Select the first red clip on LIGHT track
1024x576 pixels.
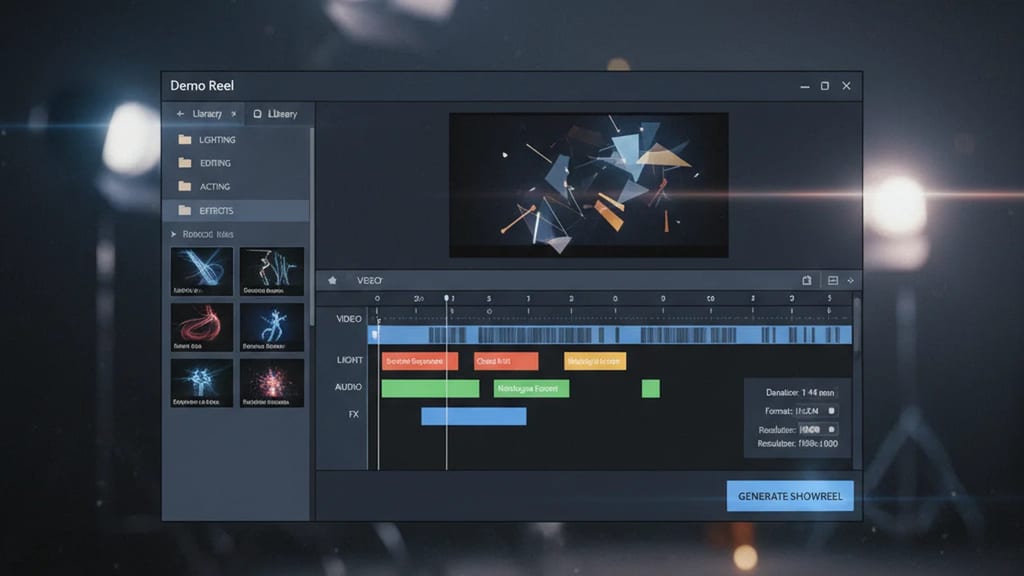tap(420, 361)
